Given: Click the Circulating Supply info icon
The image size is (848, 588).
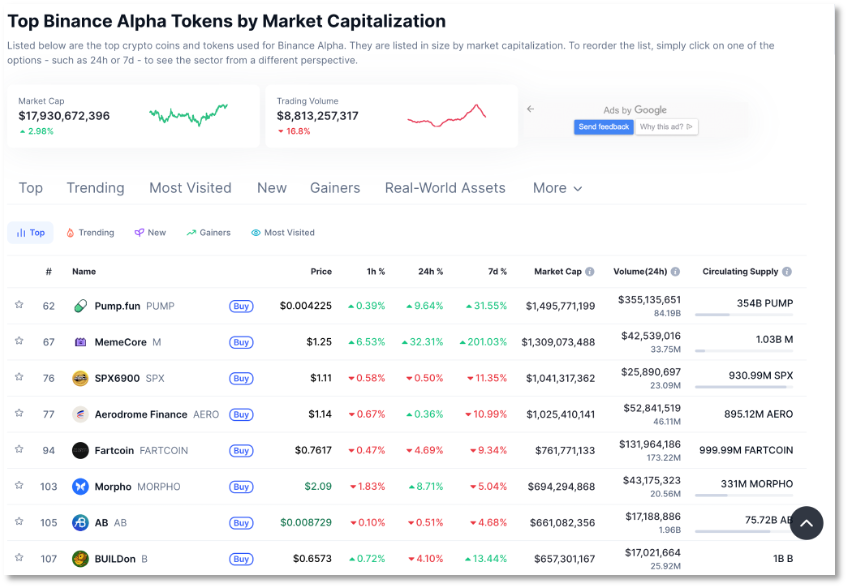Looking at the screenshot, I should point(786,271).
